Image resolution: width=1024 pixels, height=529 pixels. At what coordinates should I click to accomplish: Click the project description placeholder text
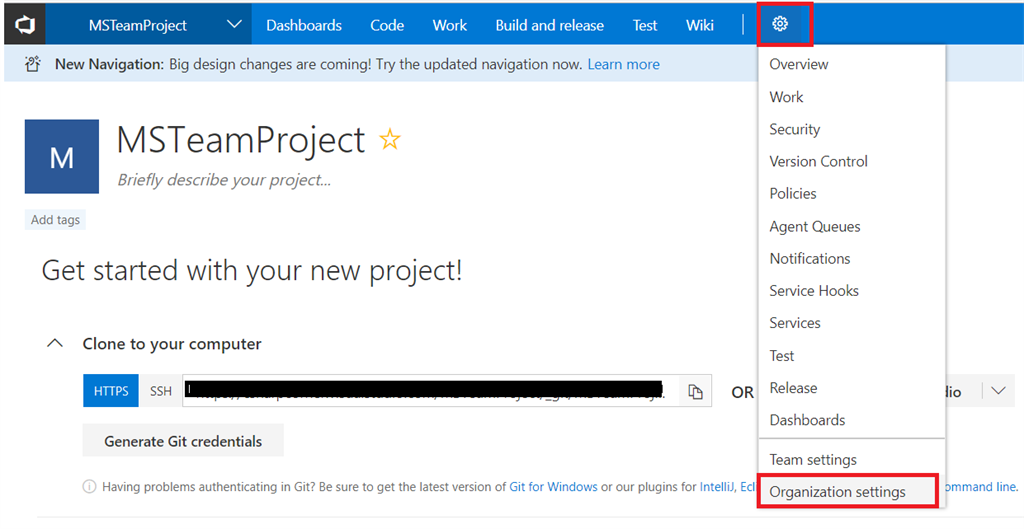click(x=224, y=180)
